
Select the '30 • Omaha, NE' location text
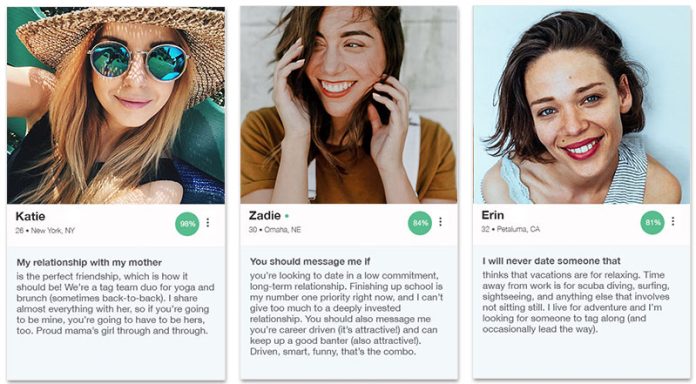[x=275, y=230]
